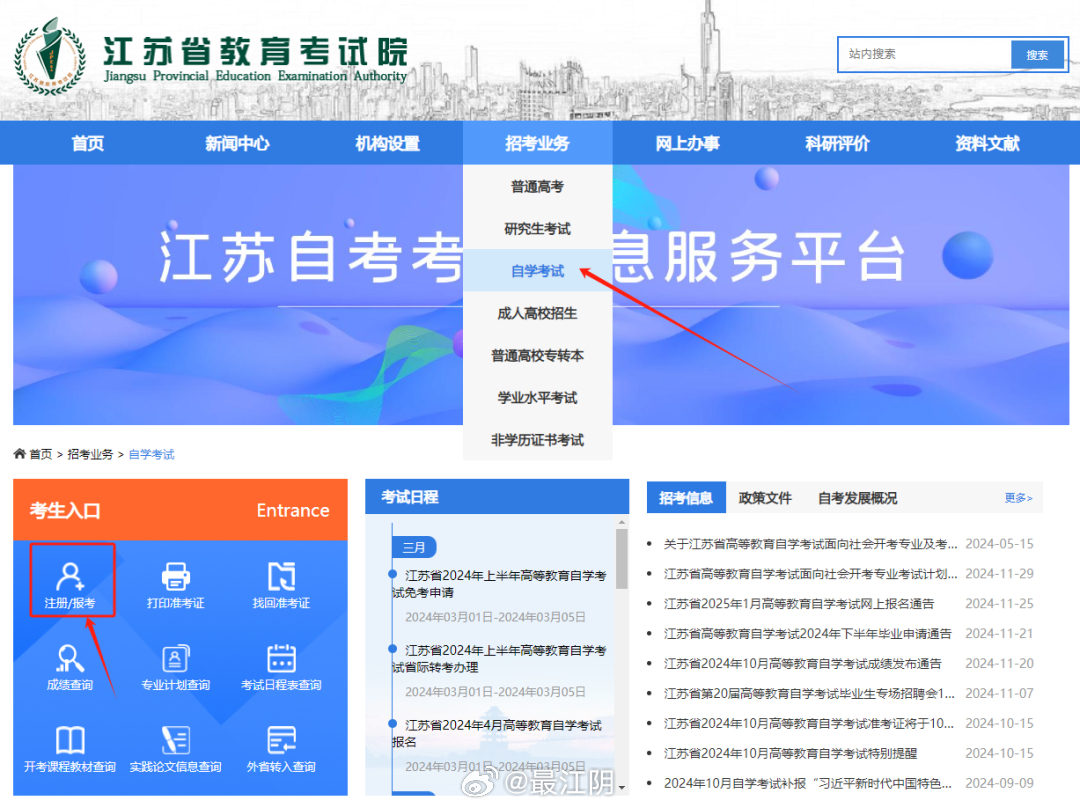
Task: Open the 2024年10月自学考试特别提醒 notice
Action: click(790, 754)
